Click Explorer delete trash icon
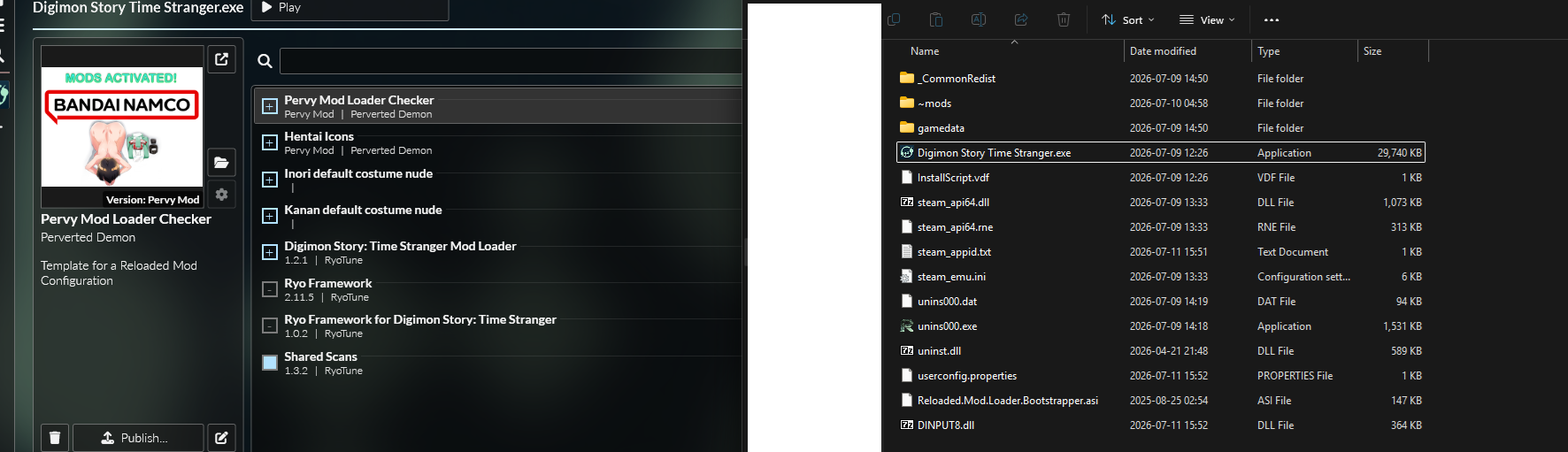Screen dimensions: 1568x452 pos(1064,19)
